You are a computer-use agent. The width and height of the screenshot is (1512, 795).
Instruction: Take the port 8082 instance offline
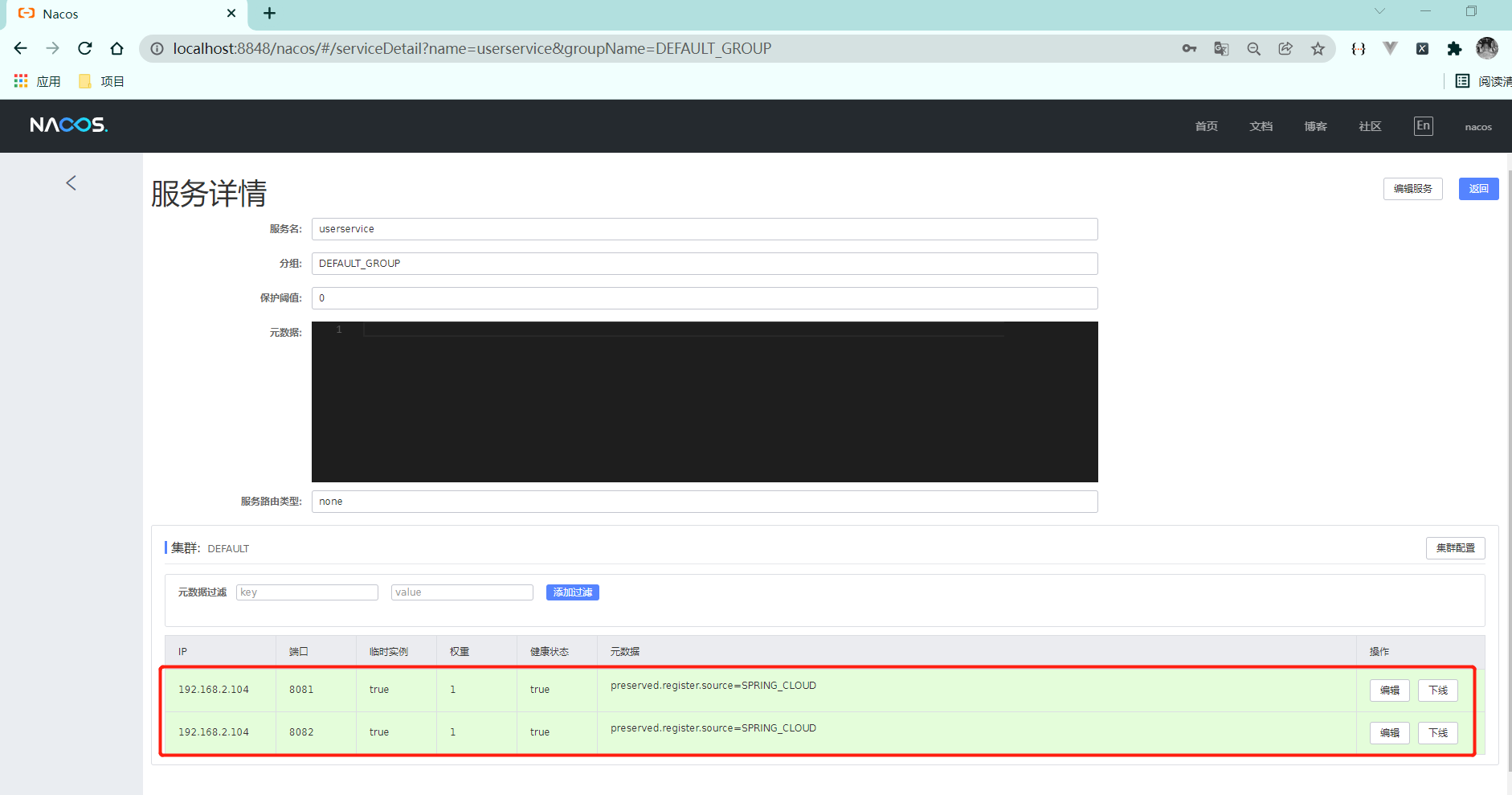tap(1438, 733)
